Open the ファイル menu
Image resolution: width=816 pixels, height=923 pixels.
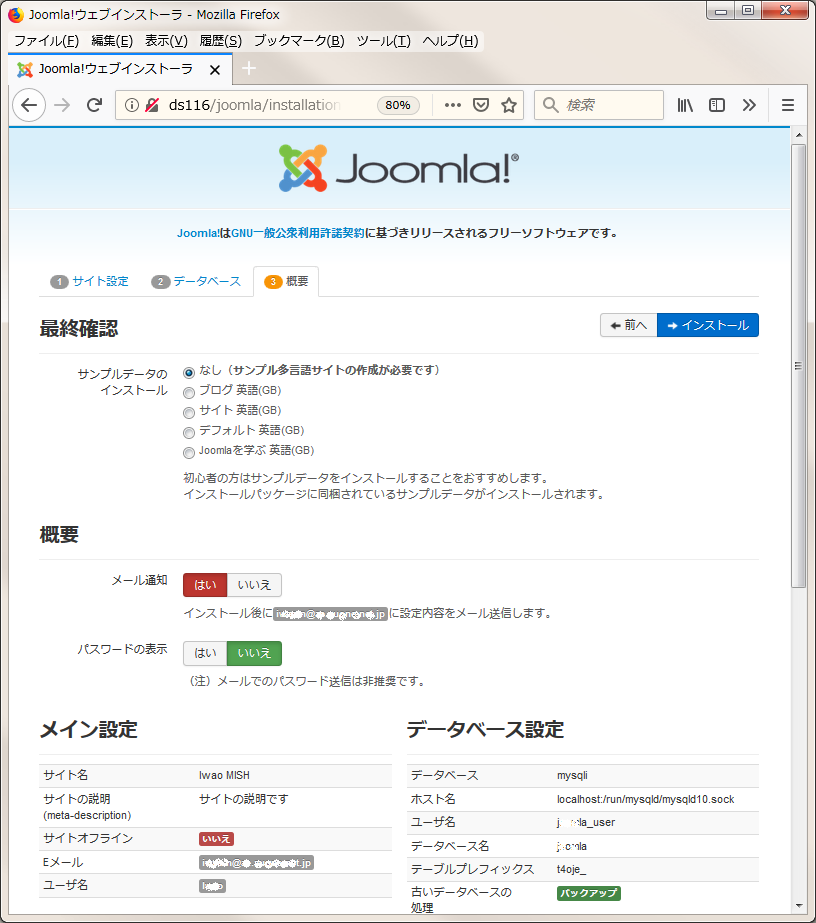[47, 41]
